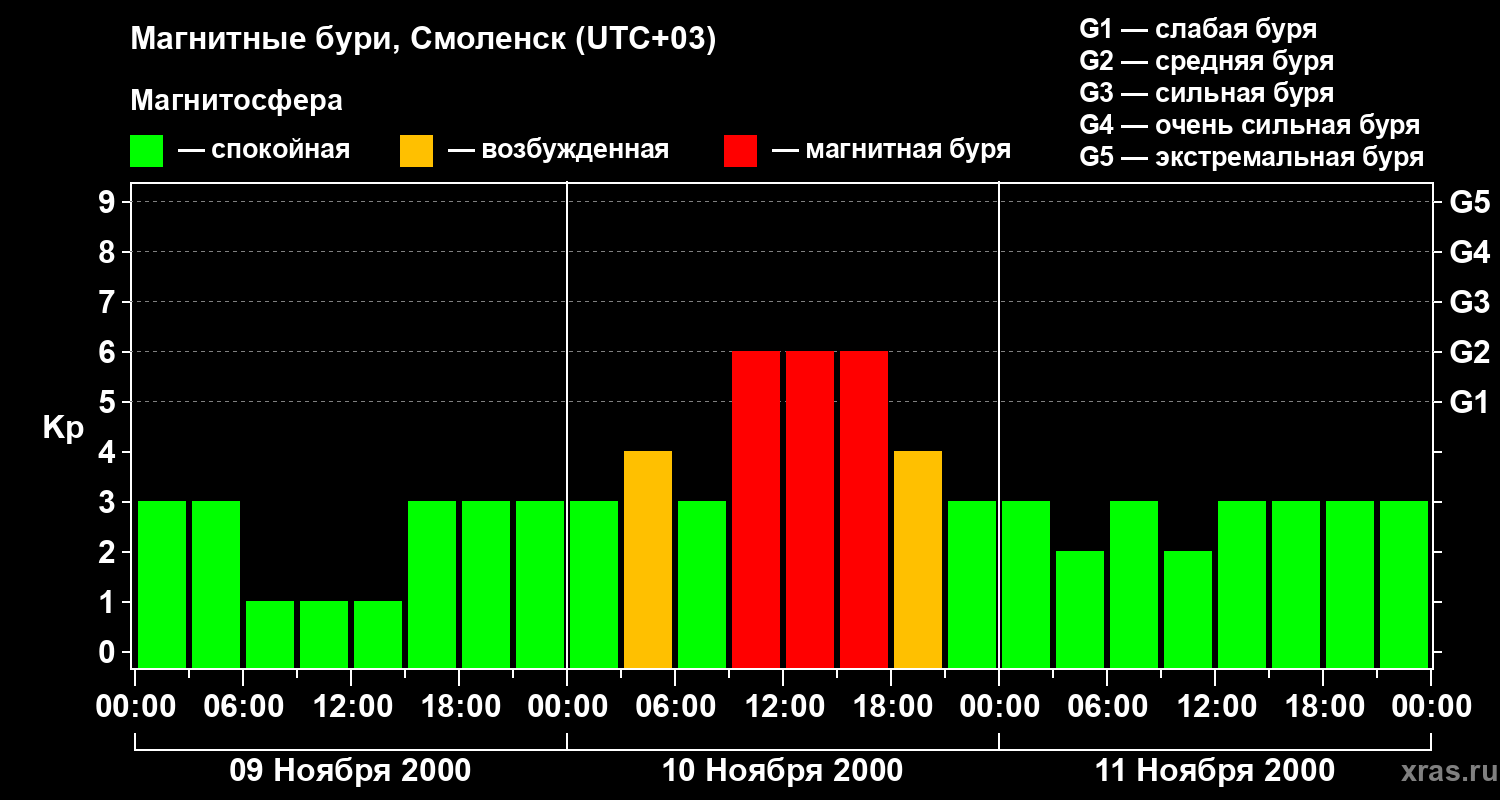Click the G5 label on right axis
The width and height of the screenshot is (1500, 800).
coord(1470,202)
